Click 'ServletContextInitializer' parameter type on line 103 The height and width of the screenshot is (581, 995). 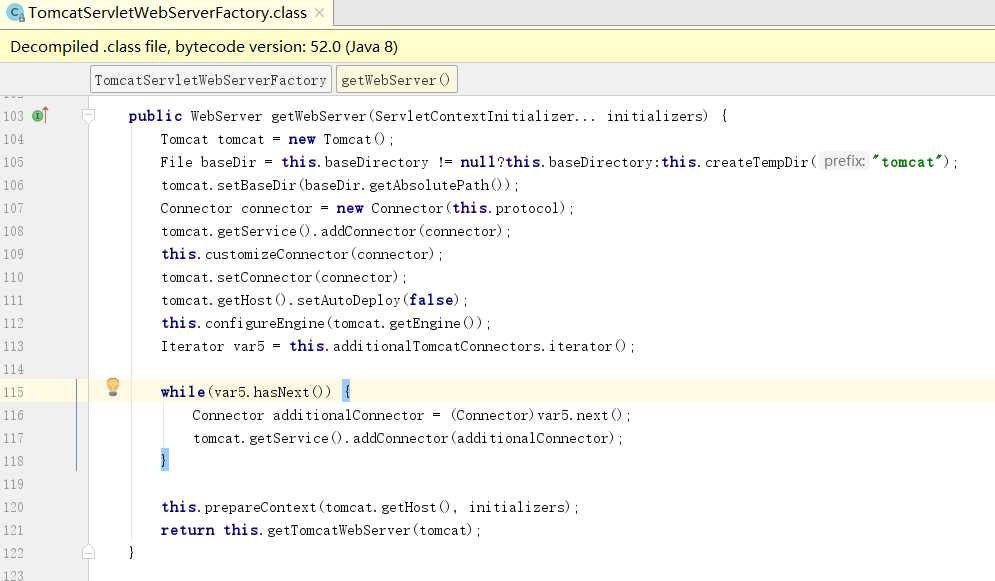[x=474, y=116]
